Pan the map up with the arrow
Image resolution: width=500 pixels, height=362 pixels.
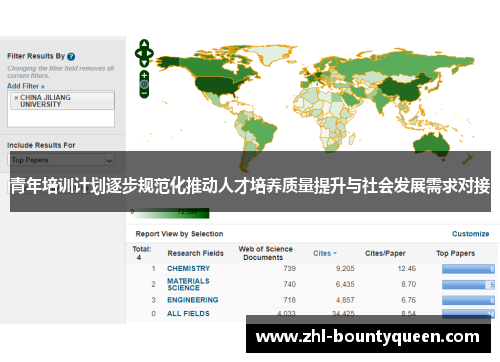(x=144, y=44)
